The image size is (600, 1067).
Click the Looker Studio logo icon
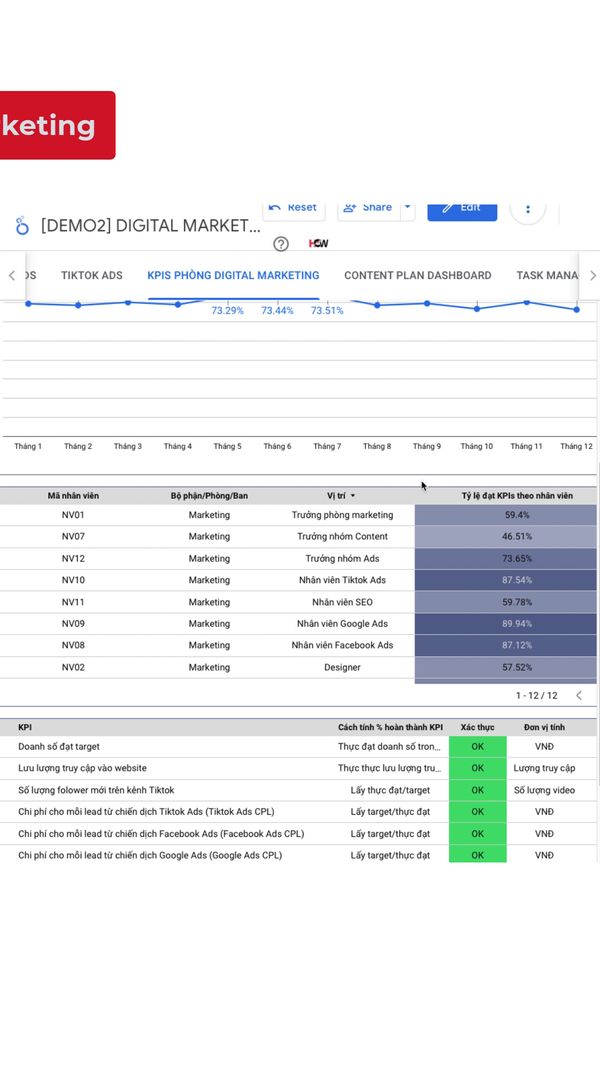click(22, 226)
